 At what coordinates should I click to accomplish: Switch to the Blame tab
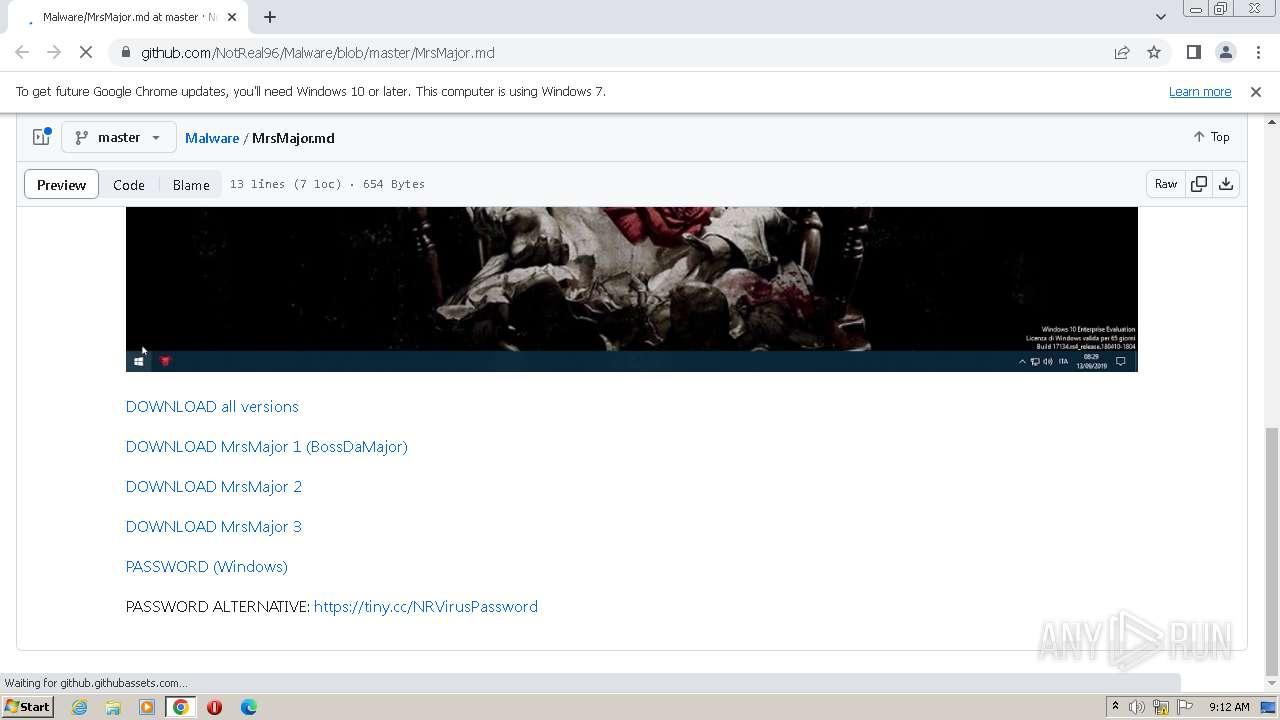click(191, 184)
